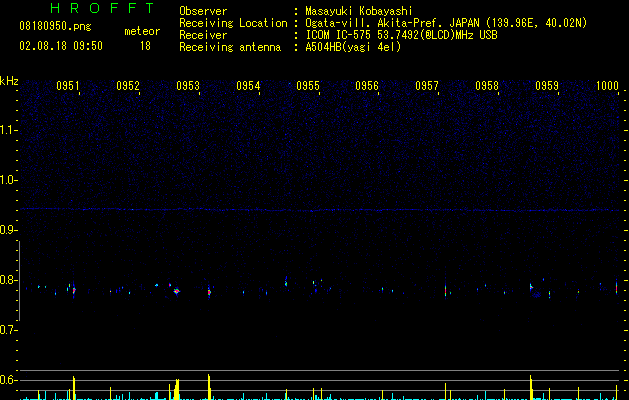This screenshot has height=400, width=629.
Task: Click the date stamp 02.08.18 09:50
Action: click(x=61, y=46)
